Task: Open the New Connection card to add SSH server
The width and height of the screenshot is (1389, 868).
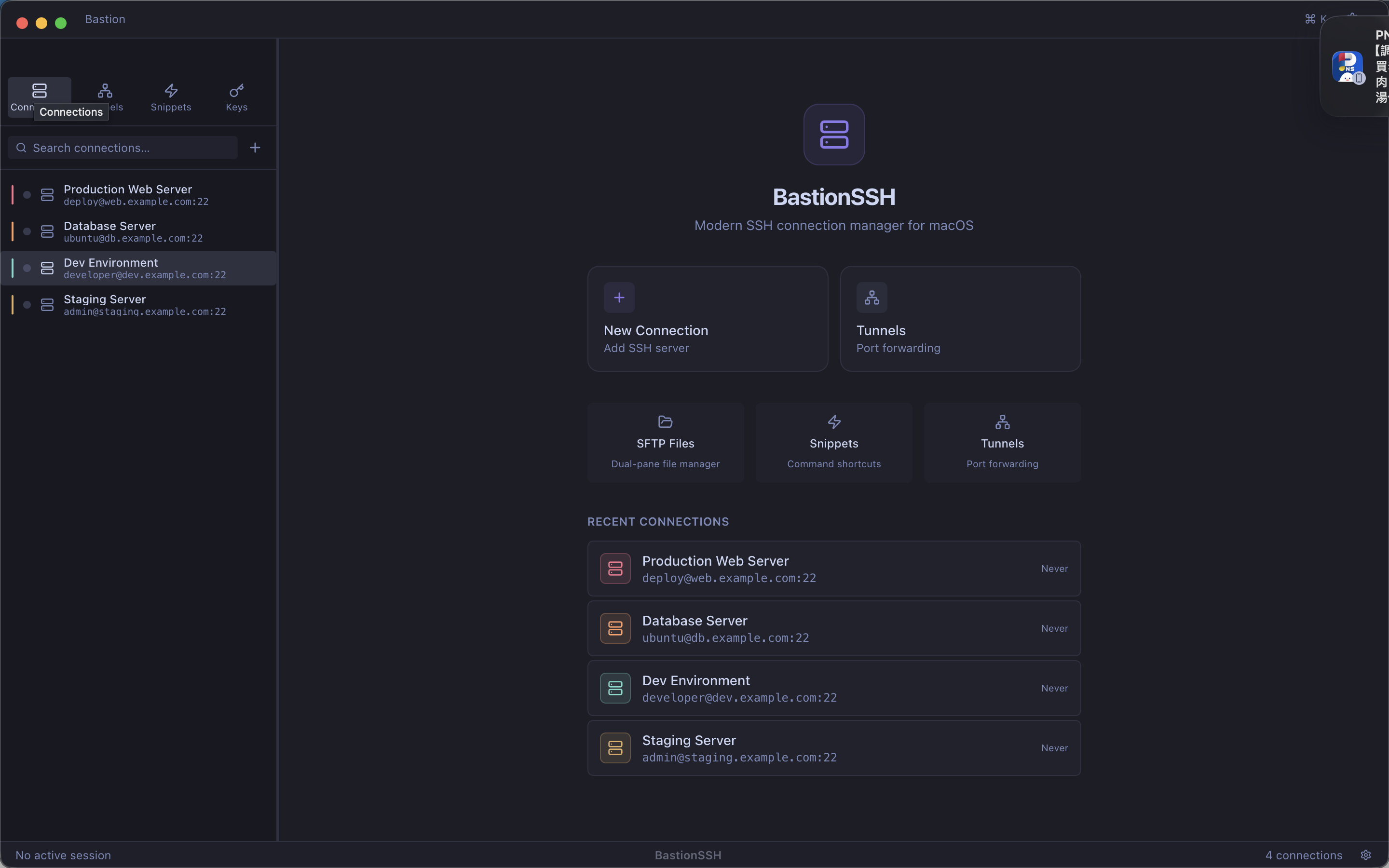Action: click(707, 319)
